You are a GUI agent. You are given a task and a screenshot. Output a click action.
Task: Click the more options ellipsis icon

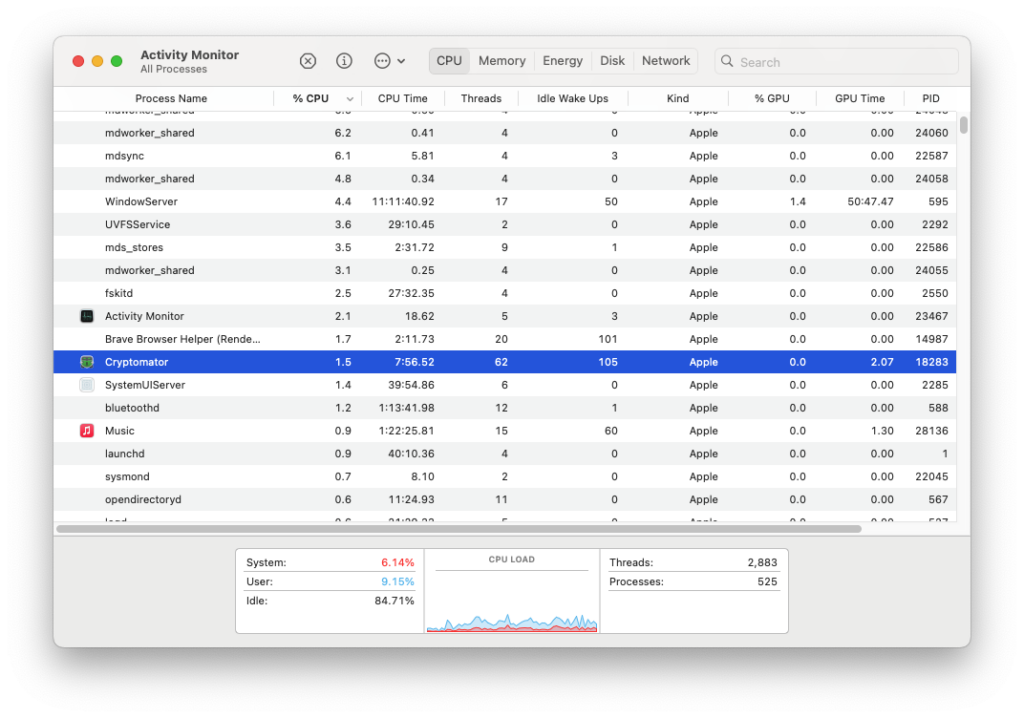[382, 61]
